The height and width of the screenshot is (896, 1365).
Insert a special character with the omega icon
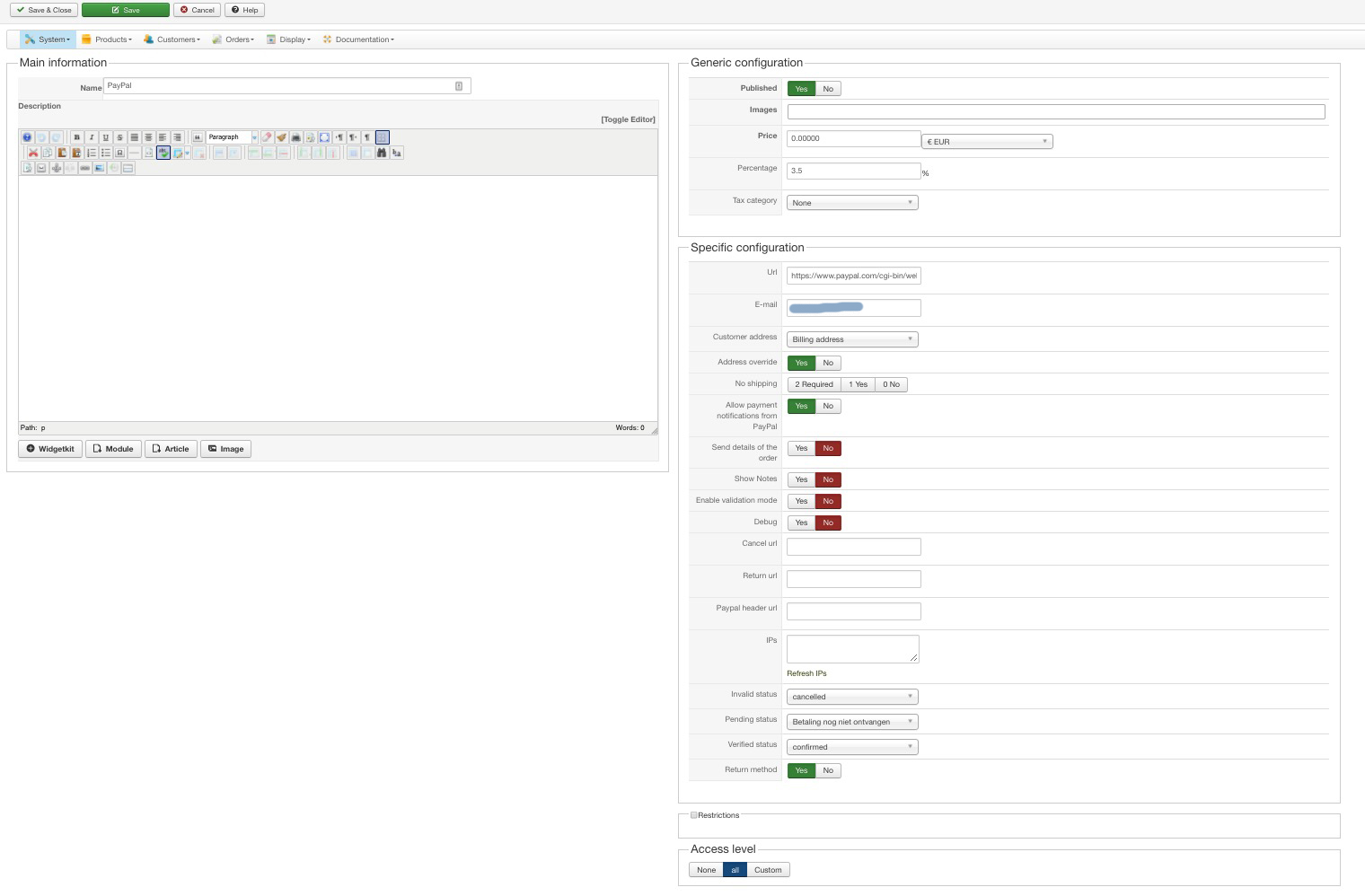[120, 153]
